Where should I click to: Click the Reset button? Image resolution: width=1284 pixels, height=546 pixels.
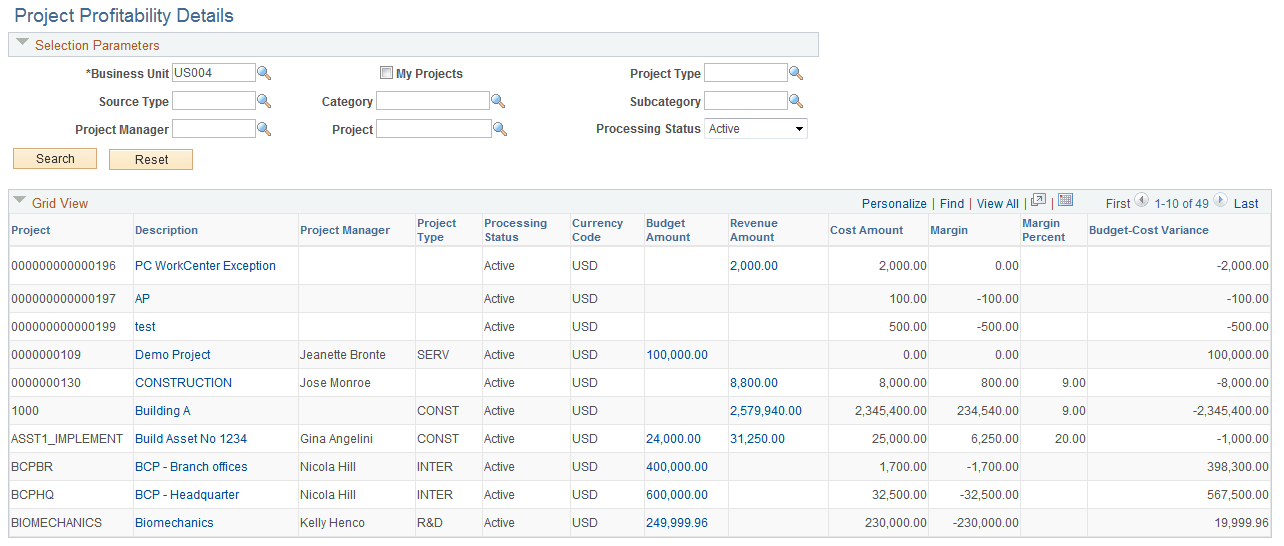[x=151, y=159]
